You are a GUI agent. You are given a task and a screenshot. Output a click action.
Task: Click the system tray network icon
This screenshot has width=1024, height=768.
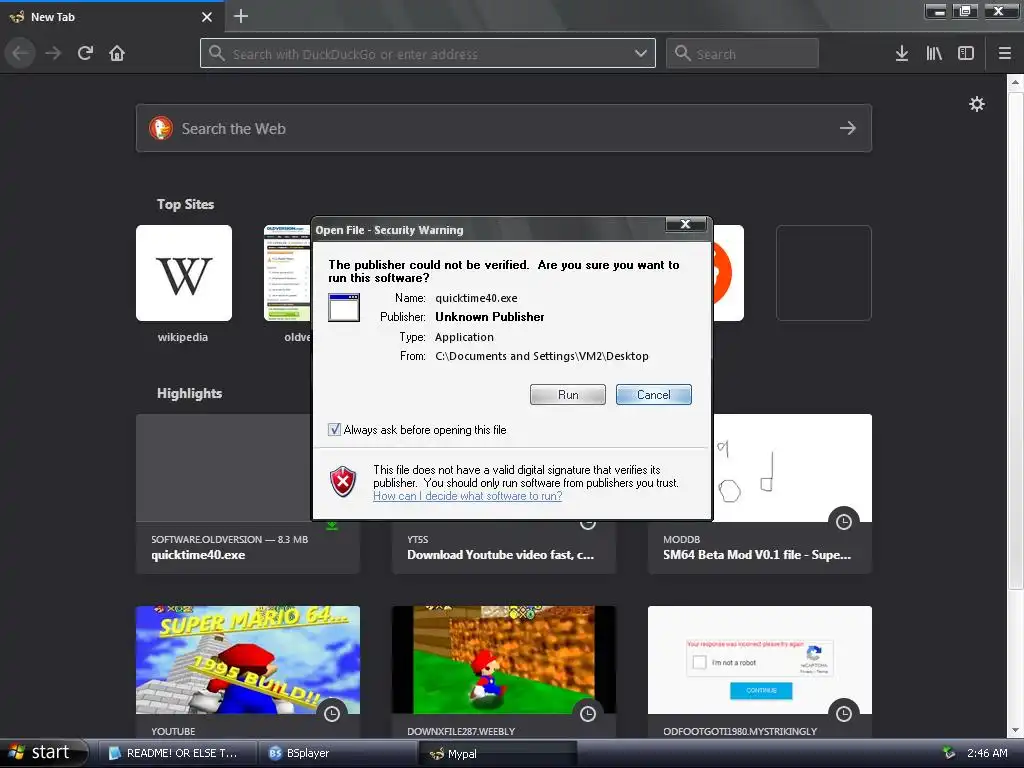click(x=948, y=753)
